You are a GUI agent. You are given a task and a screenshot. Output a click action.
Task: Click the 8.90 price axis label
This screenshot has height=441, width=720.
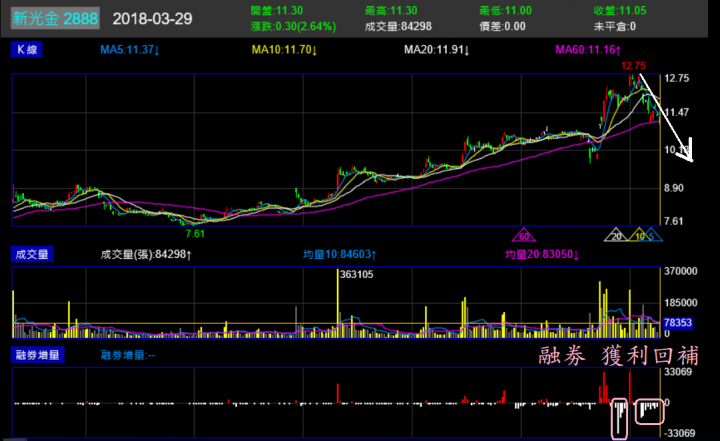click(x=674, y=188)
